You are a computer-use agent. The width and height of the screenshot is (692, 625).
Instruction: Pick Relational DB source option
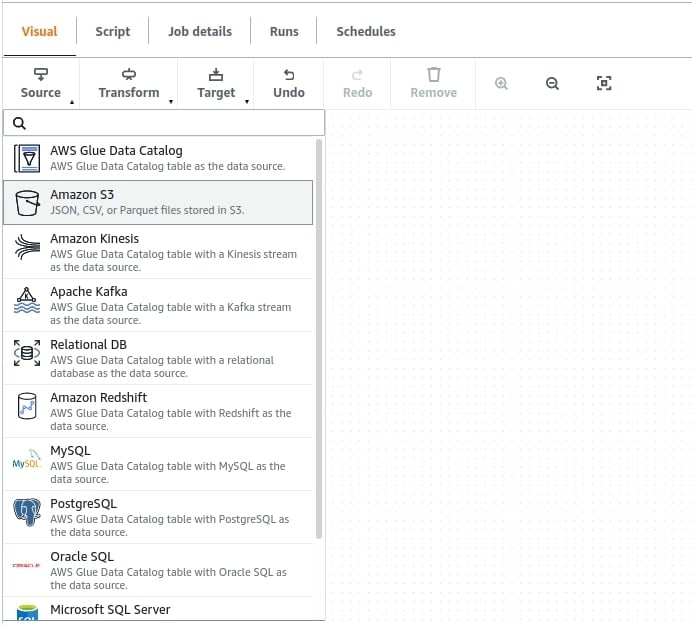[158, 358]
